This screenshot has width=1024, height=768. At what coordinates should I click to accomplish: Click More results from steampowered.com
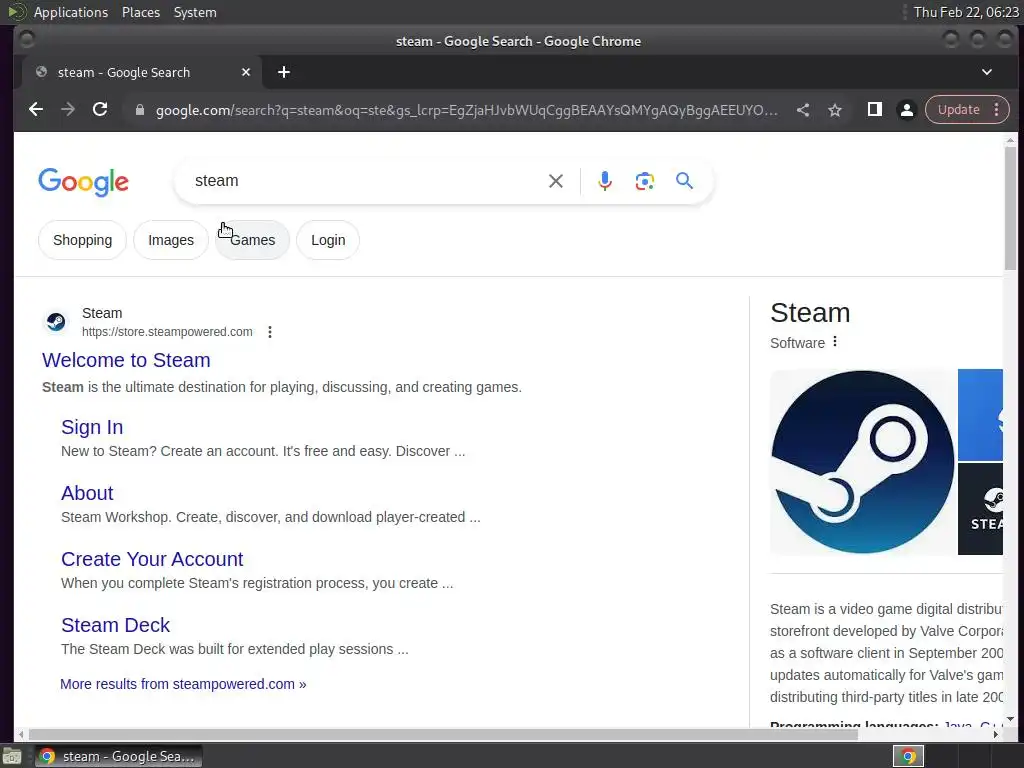point(183,684)
